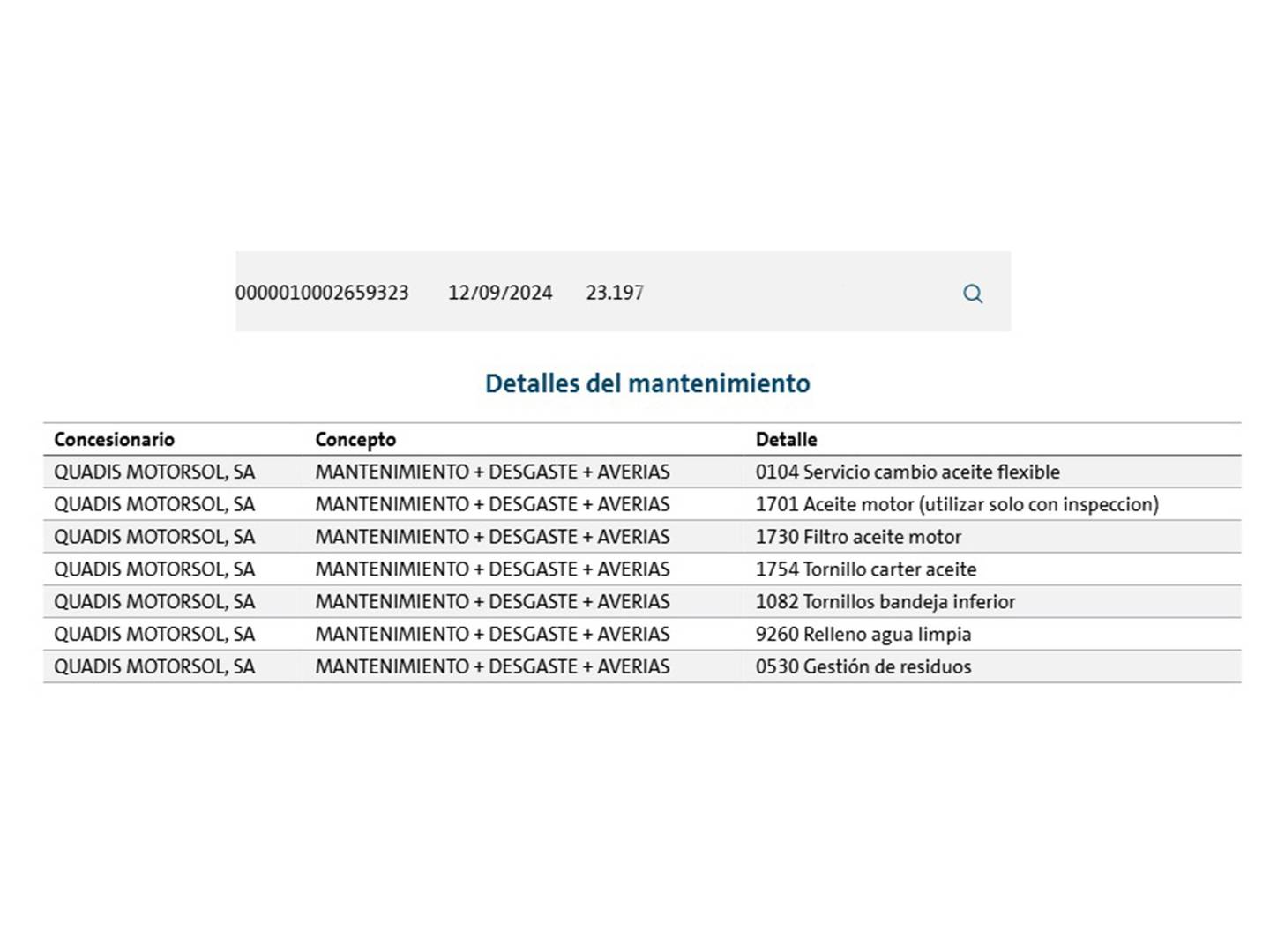Click the Concepto column header
The image size is (1270, 952).
click(x=355, y=439)
